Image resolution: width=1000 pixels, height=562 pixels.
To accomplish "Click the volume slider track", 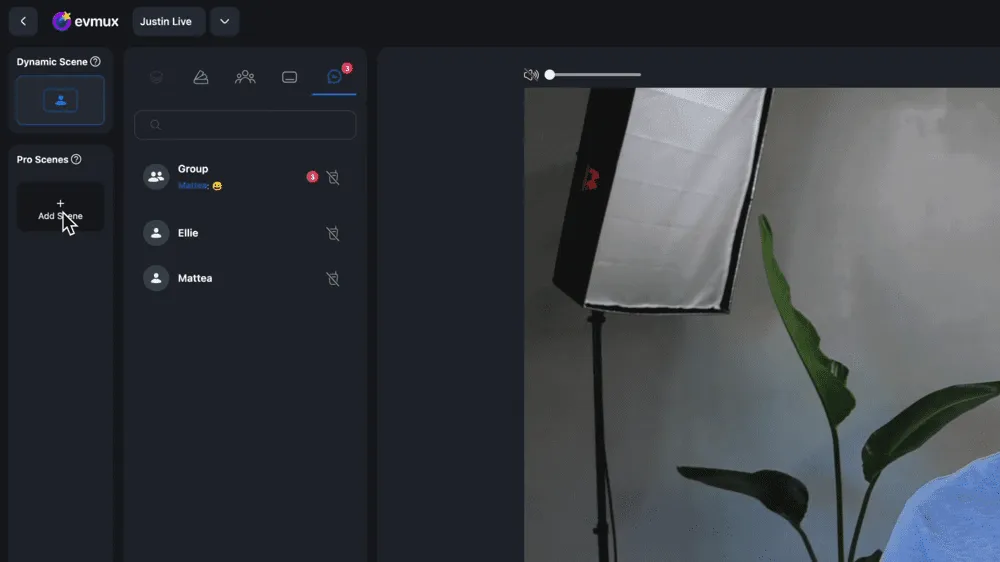I will [x=595, y=75].
